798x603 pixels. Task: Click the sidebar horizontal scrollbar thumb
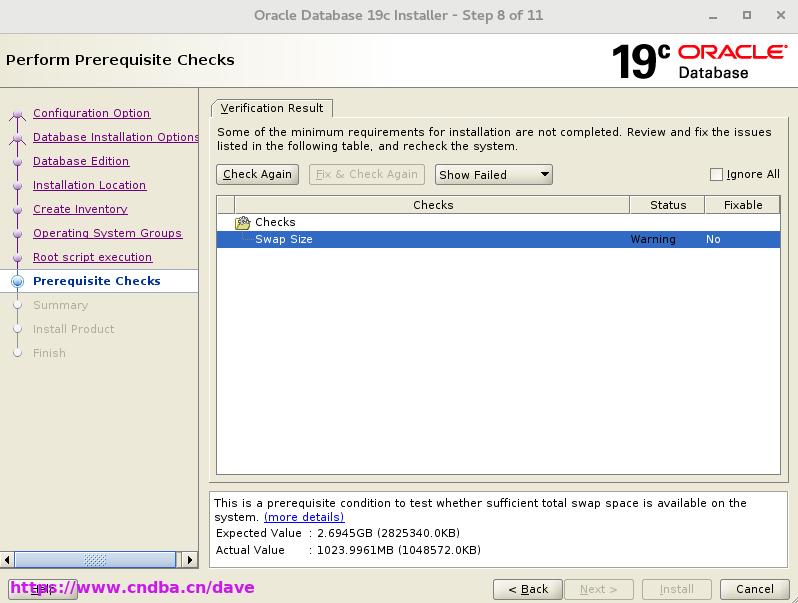pos(95,560)
